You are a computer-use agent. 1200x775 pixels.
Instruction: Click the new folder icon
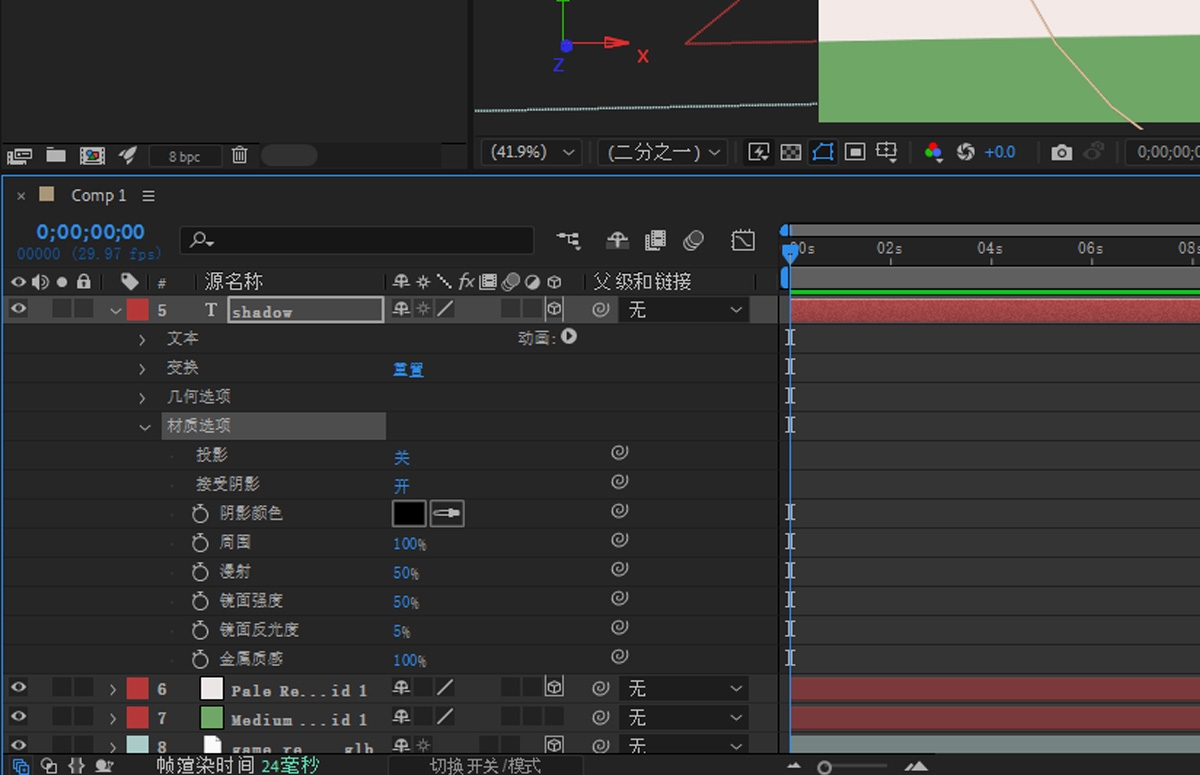(x=56, y=155)
